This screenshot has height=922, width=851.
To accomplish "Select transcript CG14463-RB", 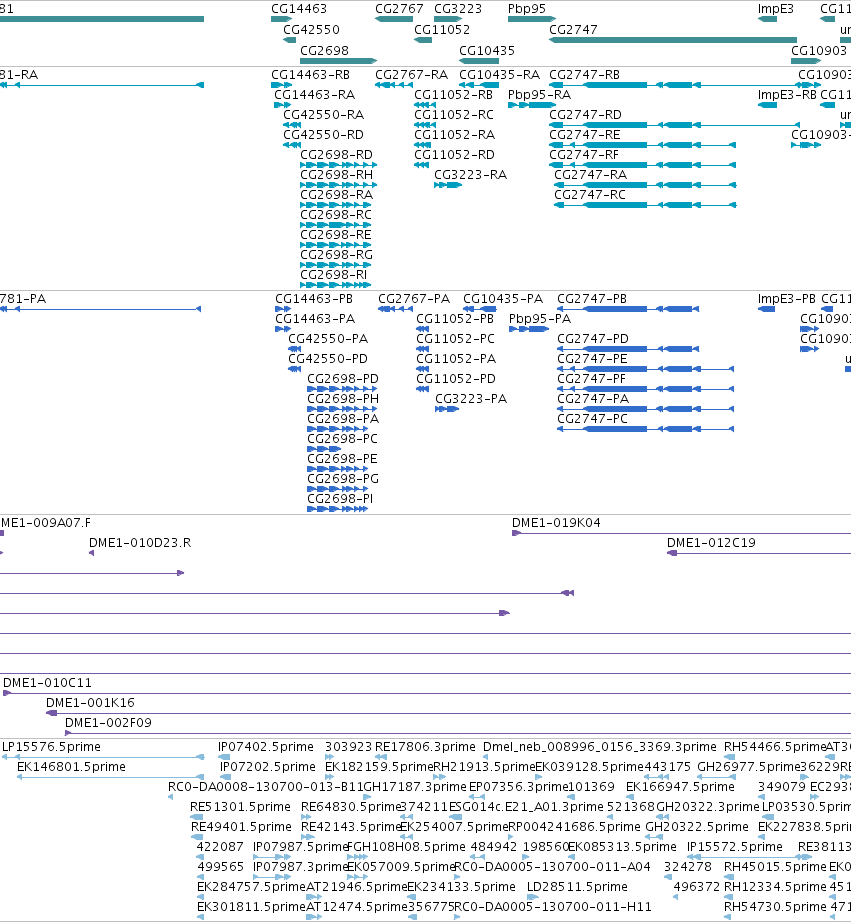I will (311, 75).
